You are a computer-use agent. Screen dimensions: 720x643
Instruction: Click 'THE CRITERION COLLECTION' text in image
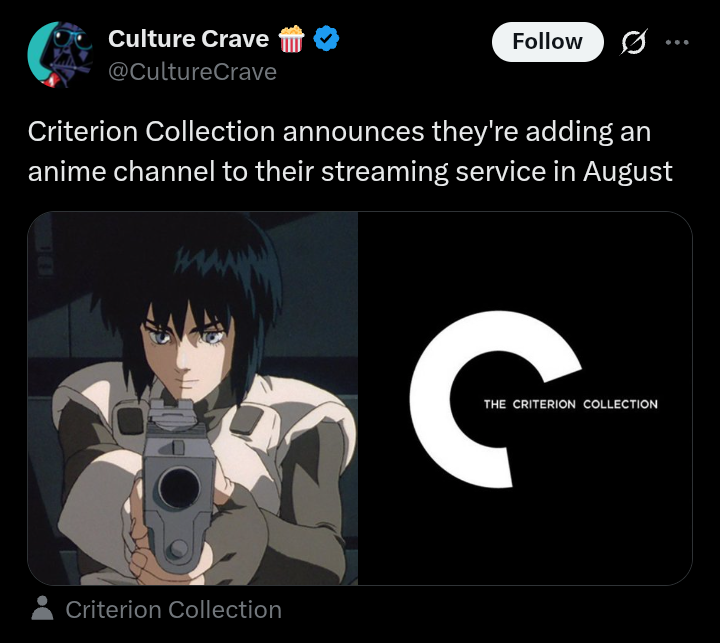570,404
